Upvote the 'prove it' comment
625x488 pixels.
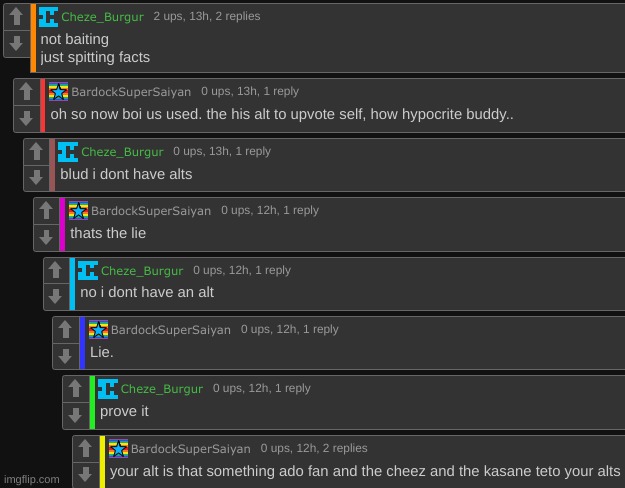point(75,389)
